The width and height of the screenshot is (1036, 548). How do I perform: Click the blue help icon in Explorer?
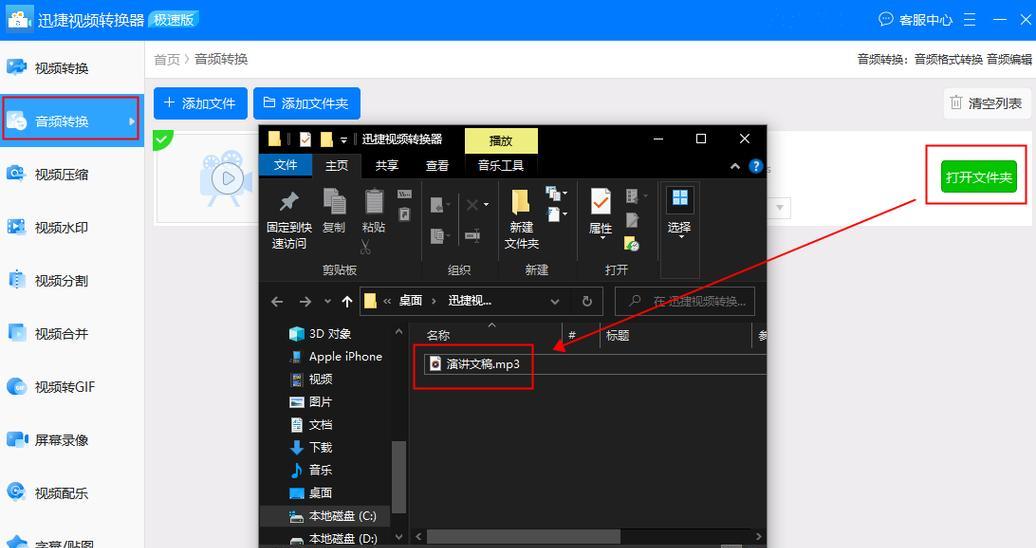[756, 167]
